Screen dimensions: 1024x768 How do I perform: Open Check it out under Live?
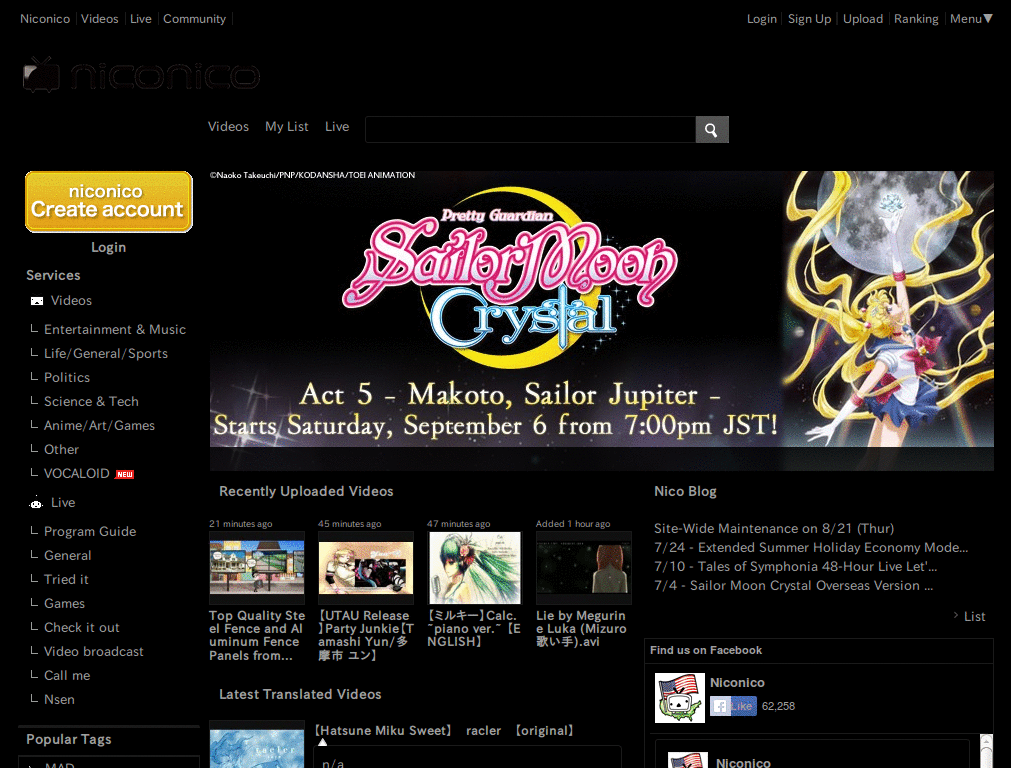click(x=82, y=628)
